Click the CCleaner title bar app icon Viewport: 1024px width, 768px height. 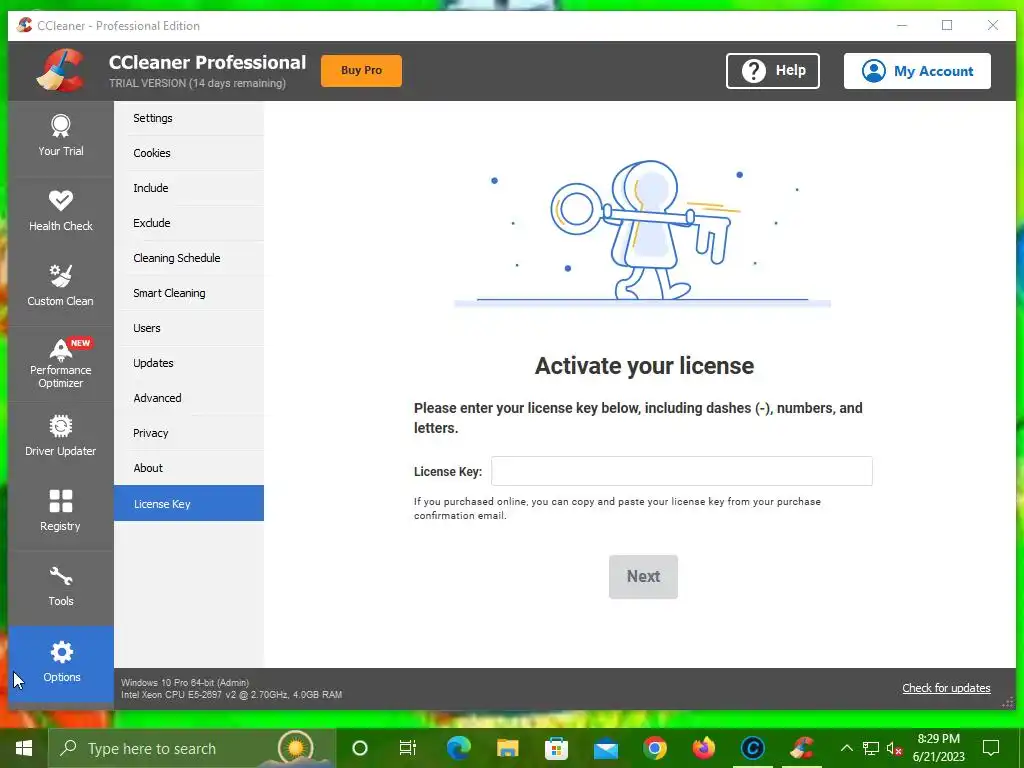(x=25, y=25)
